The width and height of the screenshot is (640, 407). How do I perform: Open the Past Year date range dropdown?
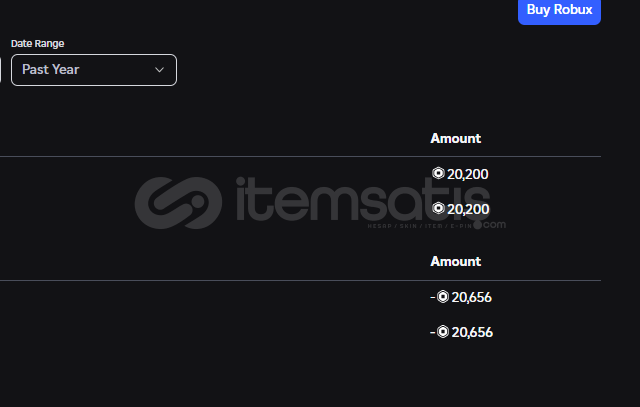coord(94,70)
